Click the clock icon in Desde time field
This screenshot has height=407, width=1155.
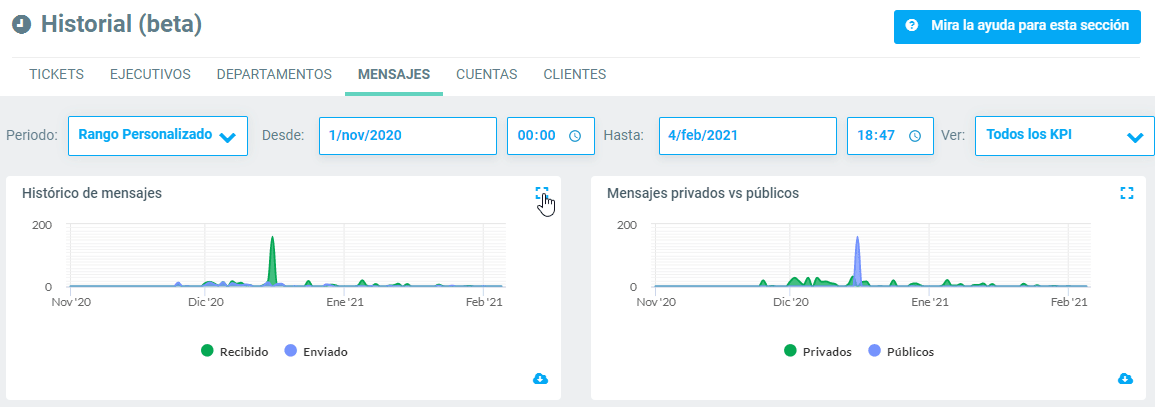point(575,136)
